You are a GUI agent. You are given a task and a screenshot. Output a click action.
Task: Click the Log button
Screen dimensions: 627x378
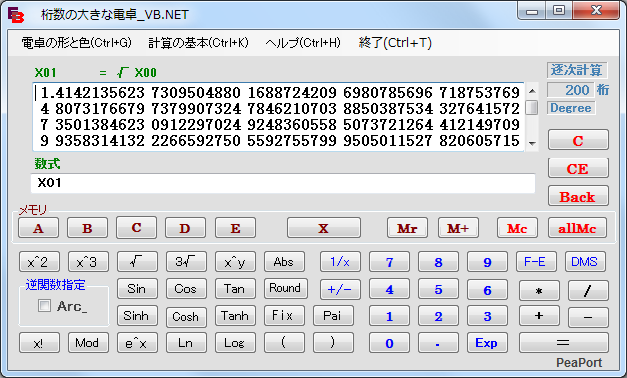235,343
